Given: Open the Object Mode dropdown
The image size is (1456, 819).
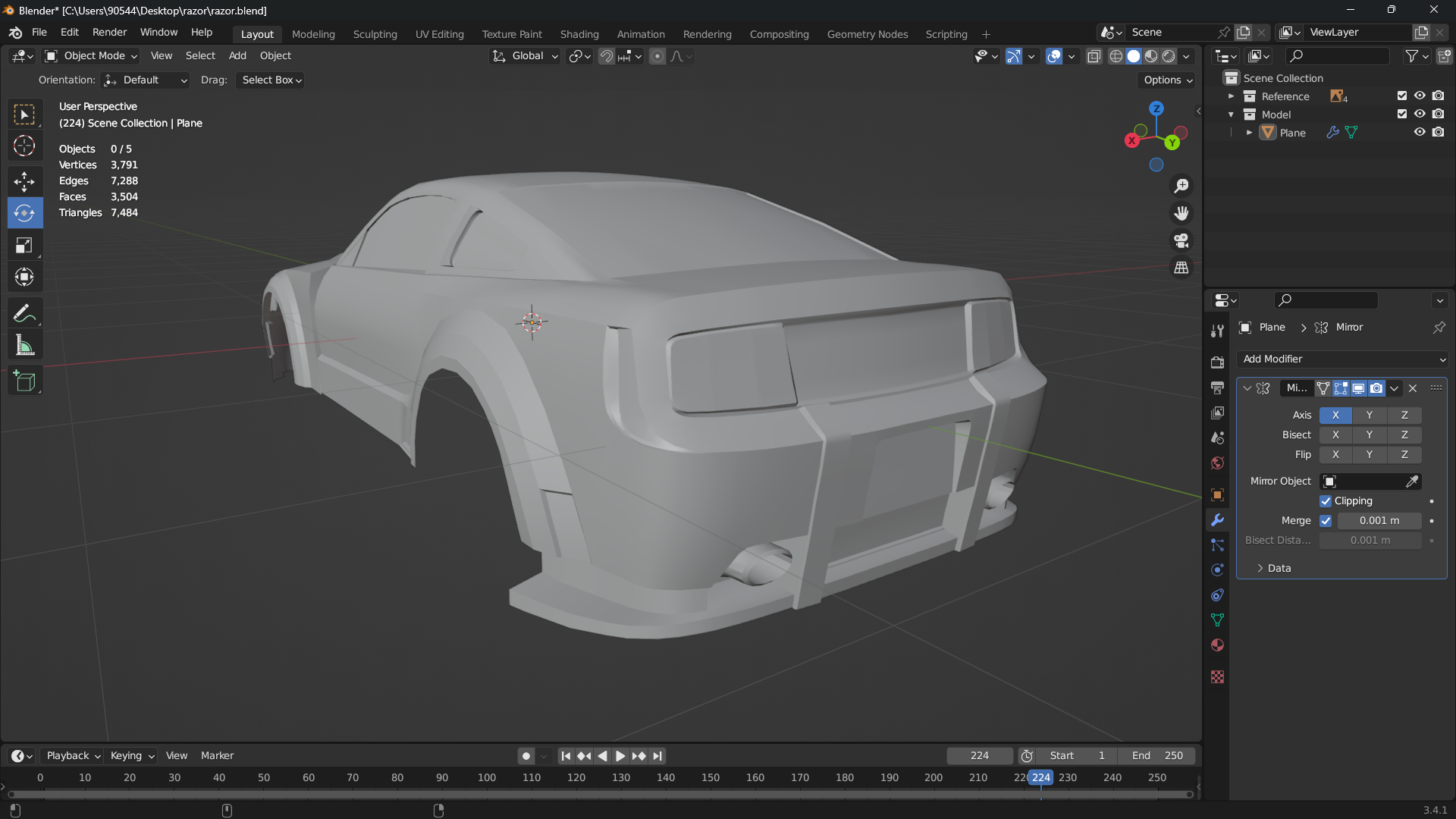Looking at the screenshot, I should pyautogui.click(x=91, y=55).
